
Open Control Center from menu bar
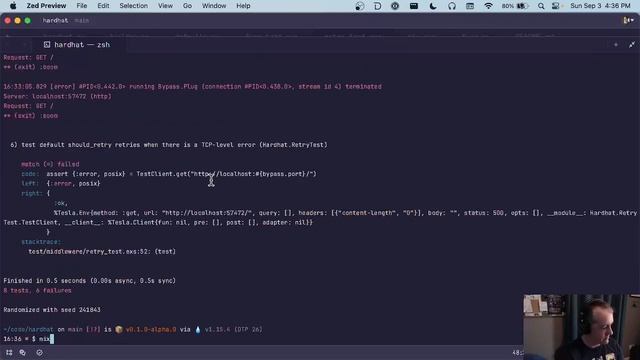click(556, 6)
